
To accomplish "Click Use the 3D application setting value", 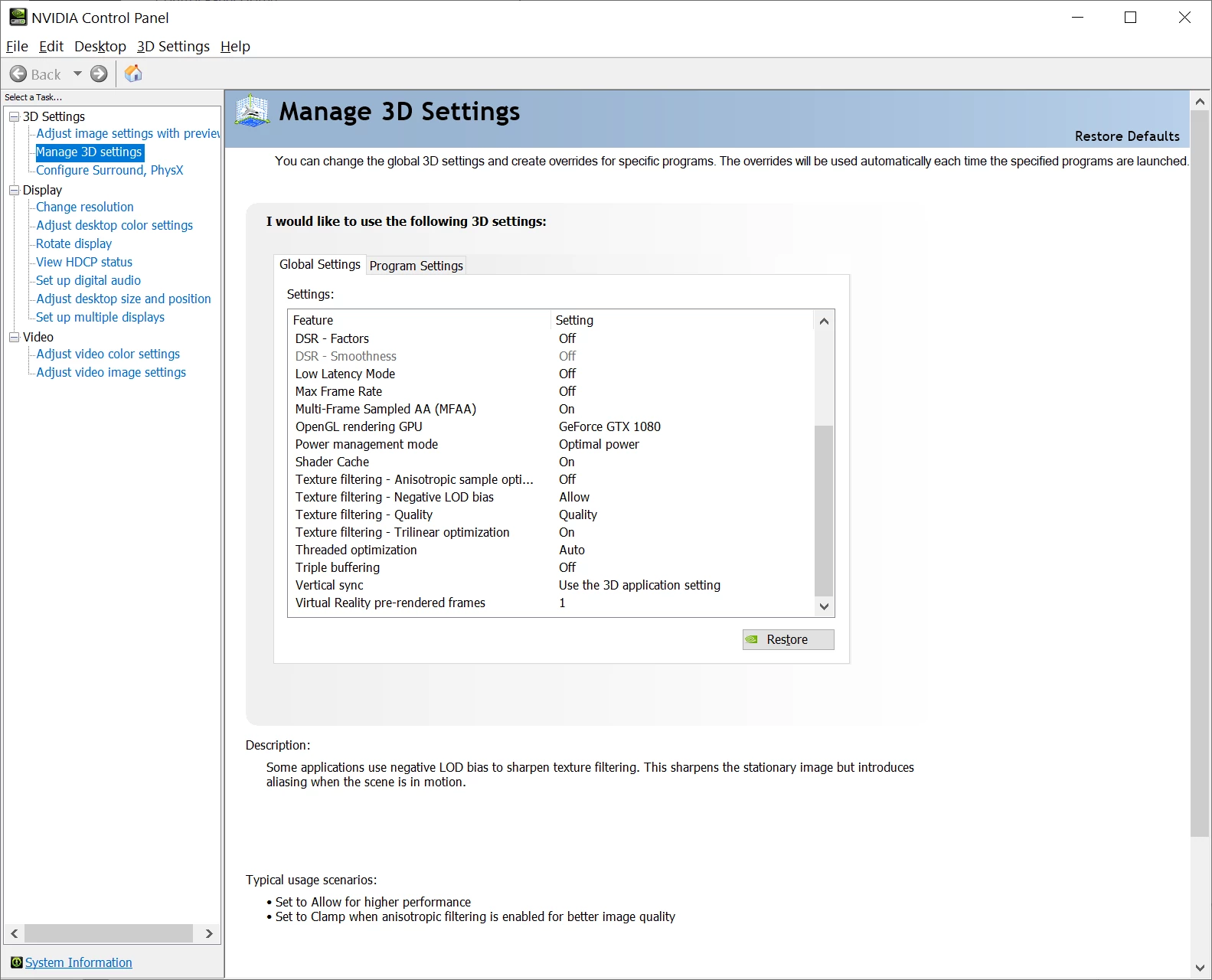I will point(639,585).
